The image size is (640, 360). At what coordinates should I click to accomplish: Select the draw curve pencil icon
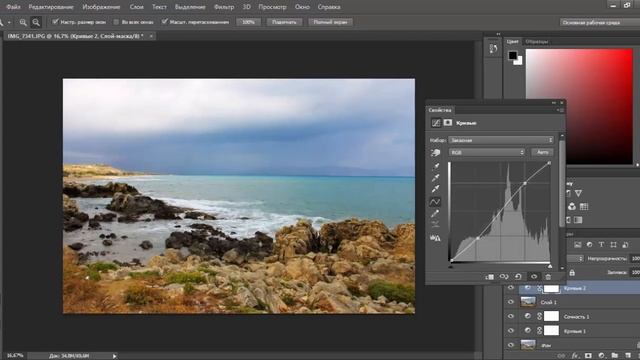coord(436,213)
